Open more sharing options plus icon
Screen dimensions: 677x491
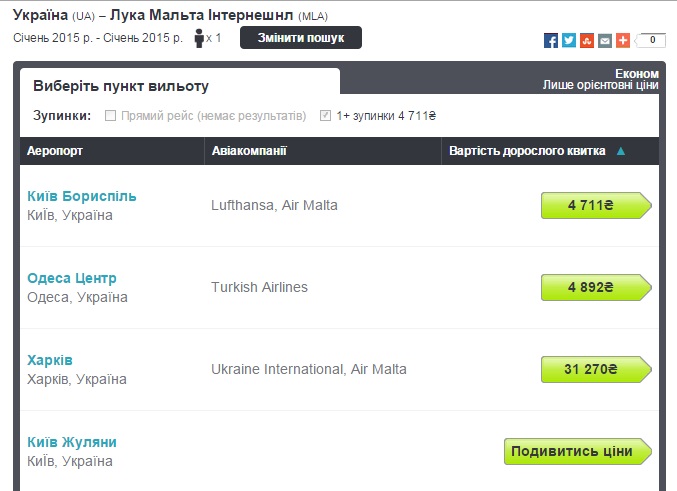click(x=623, y=41)
